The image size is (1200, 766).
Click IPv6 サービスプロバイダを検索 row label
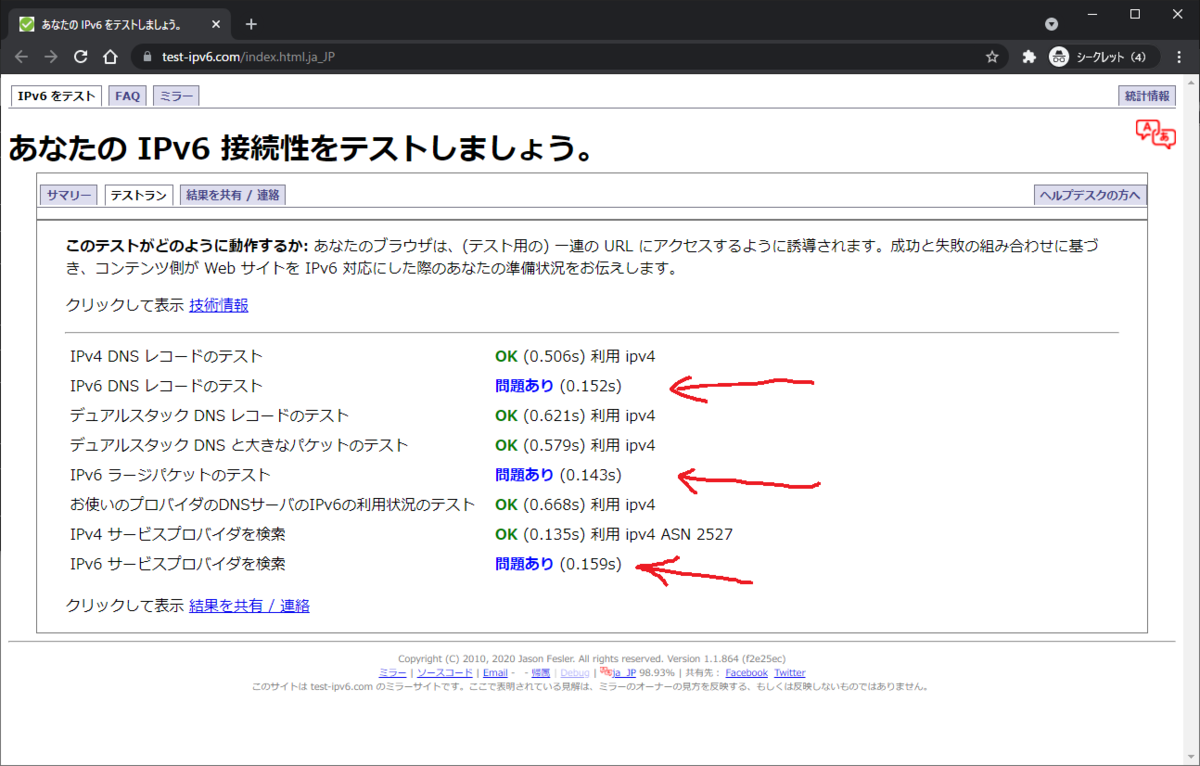pyautogui.click(x=177, y=564)
